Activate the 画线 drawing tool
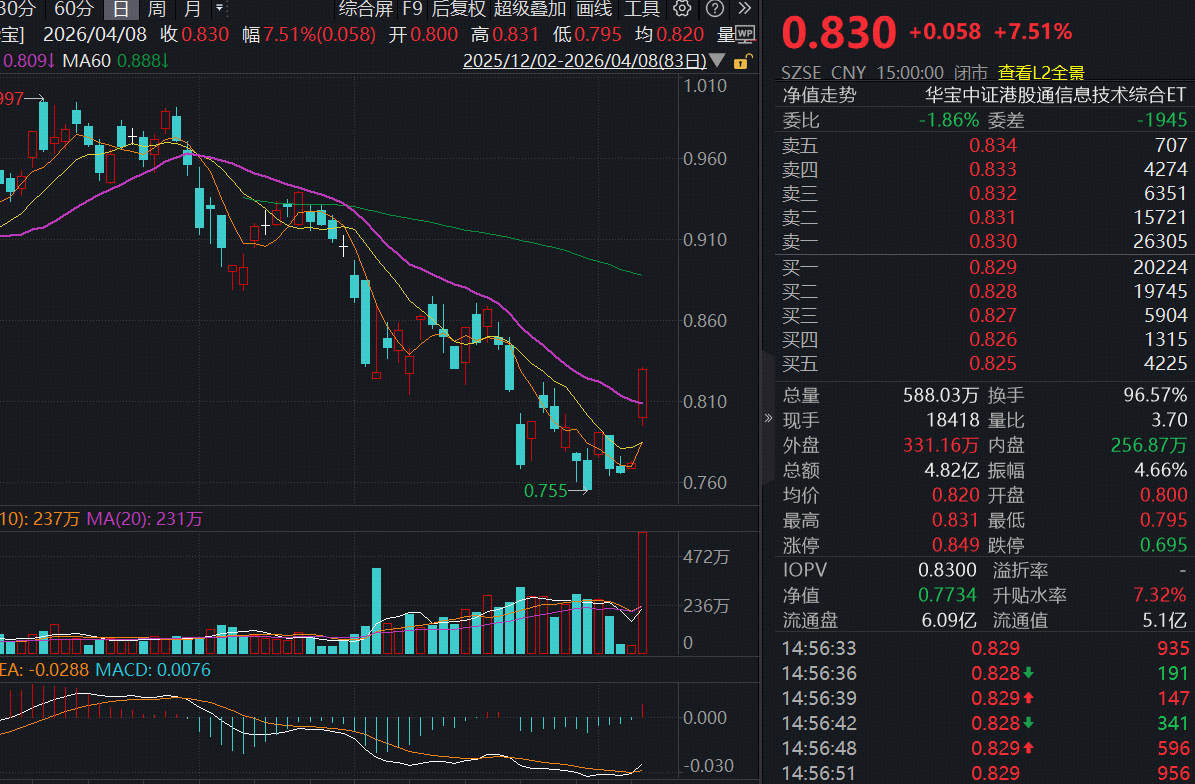This screenshot has width=1195, height=784. coord(594,10)
